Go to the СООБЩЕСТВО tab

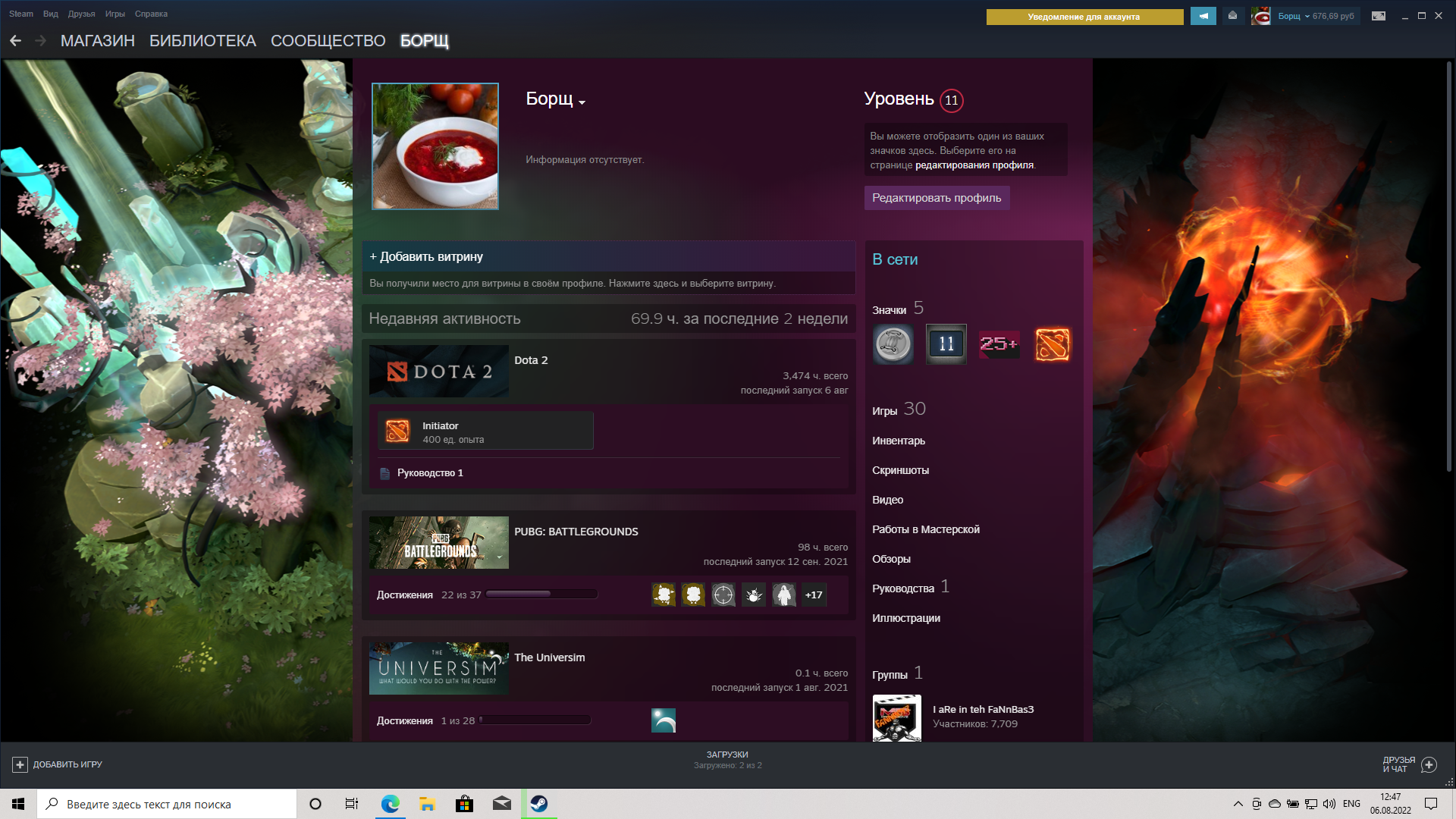pyautogui.click(x=328, y=41)
